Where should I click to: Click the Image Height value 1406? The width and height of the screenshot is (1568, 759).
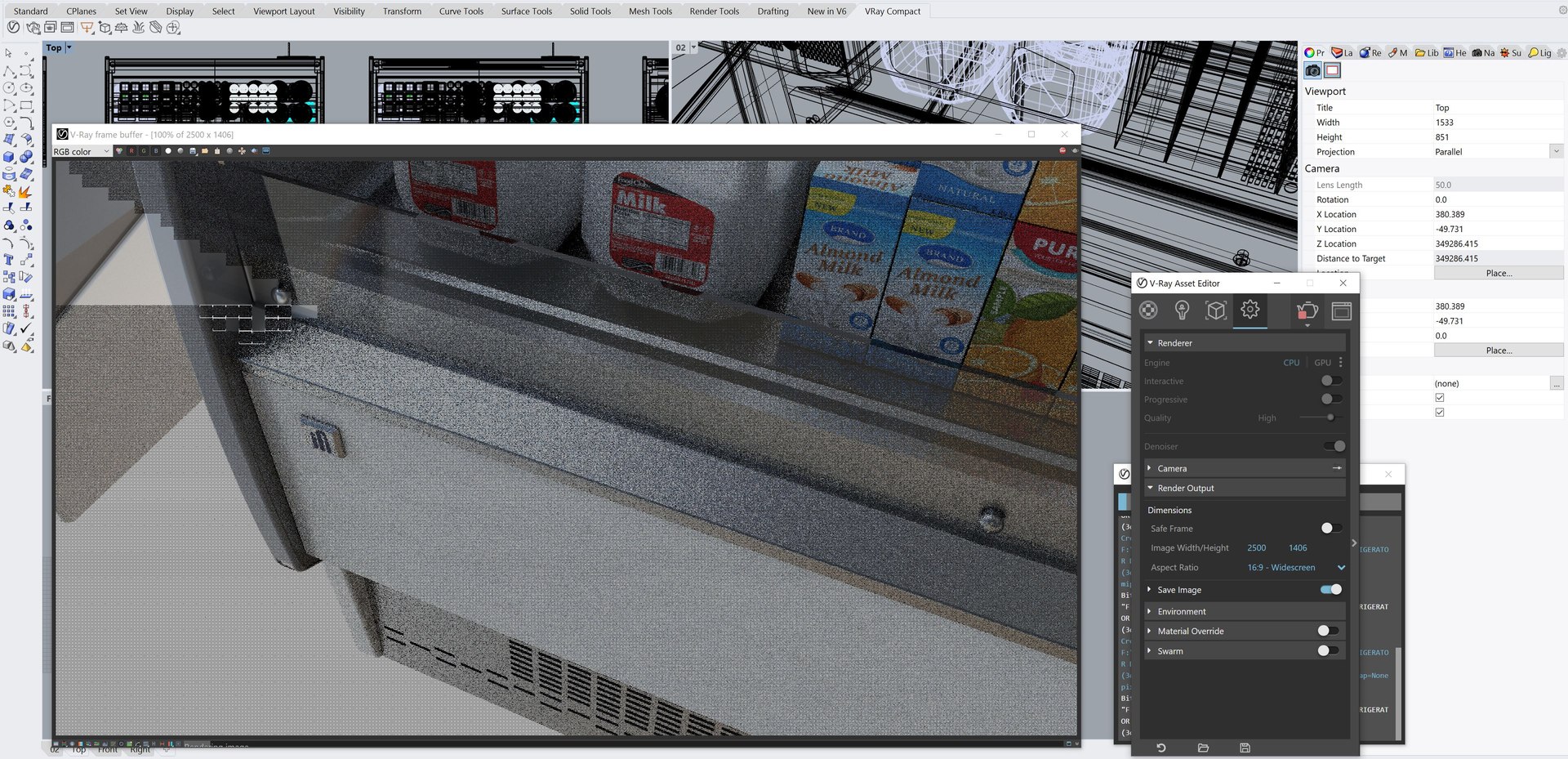click(x=1298, y=548)
